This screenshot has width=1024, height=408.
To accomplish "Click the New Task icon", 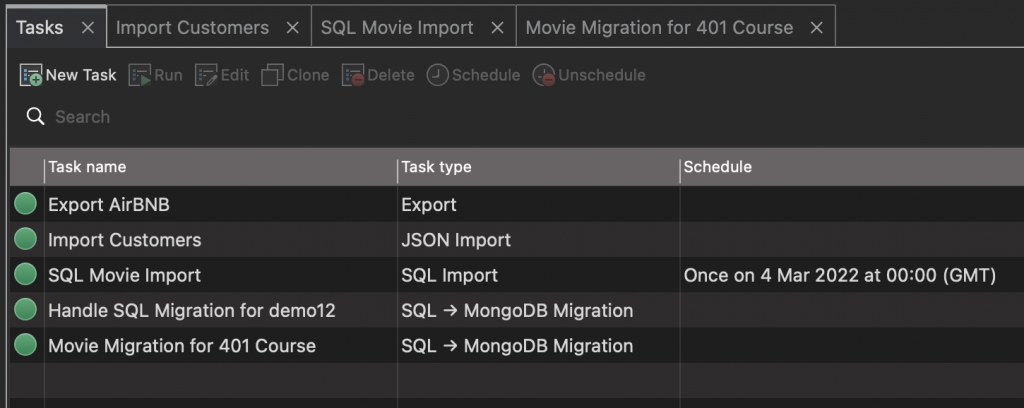I will pyautogui.click(x=31, y=75).
